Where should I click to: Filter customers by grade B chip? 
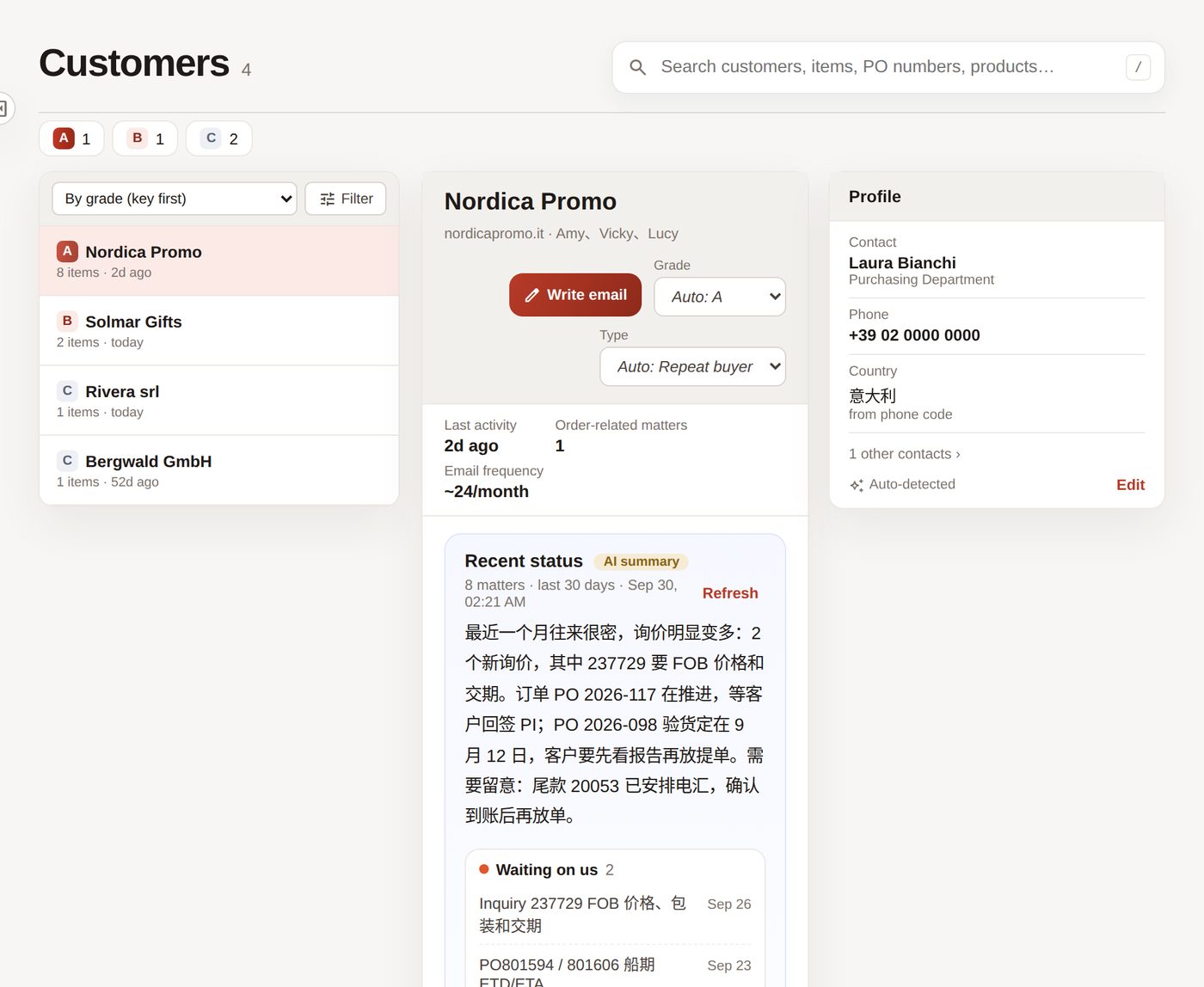click(145, 138)
